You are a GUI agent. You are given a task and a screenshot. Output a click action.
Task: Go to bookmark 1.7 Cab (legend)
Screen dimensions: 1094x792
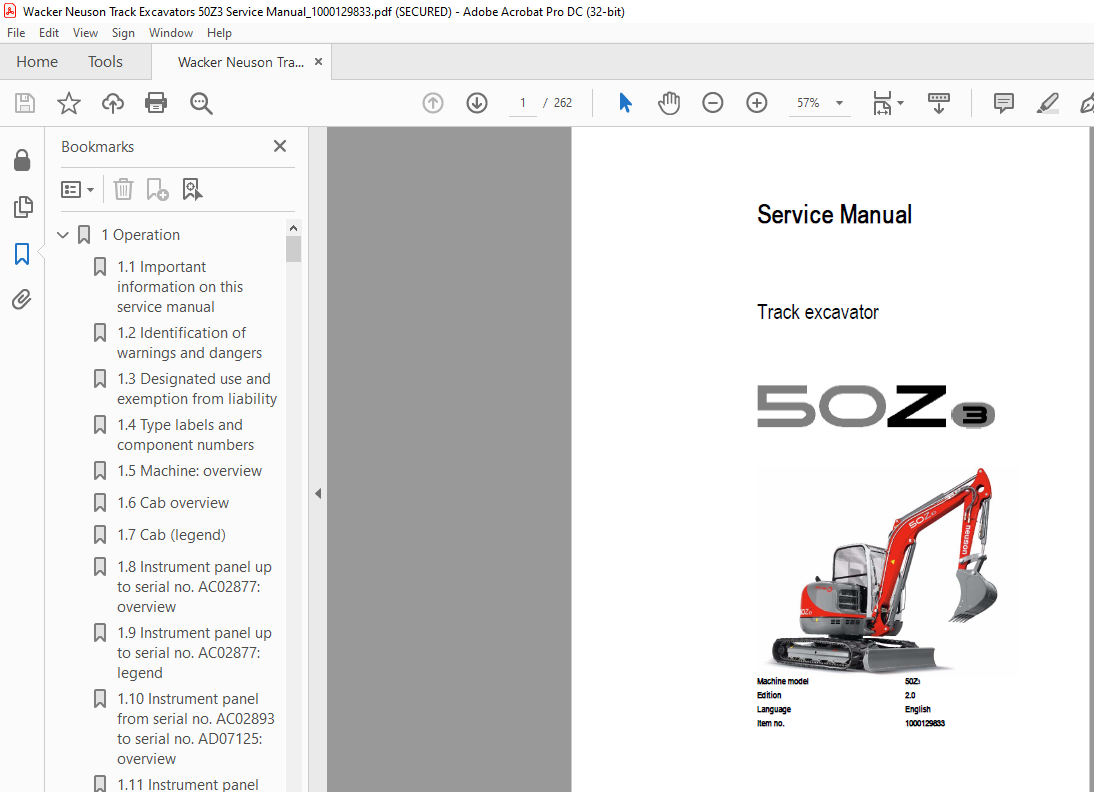coord(171,535)
